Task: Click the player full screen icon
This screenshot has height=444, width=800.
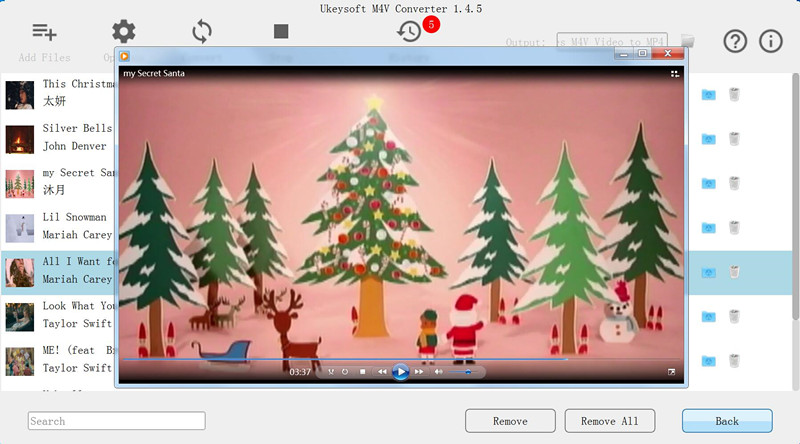Action: click(671, 372)
